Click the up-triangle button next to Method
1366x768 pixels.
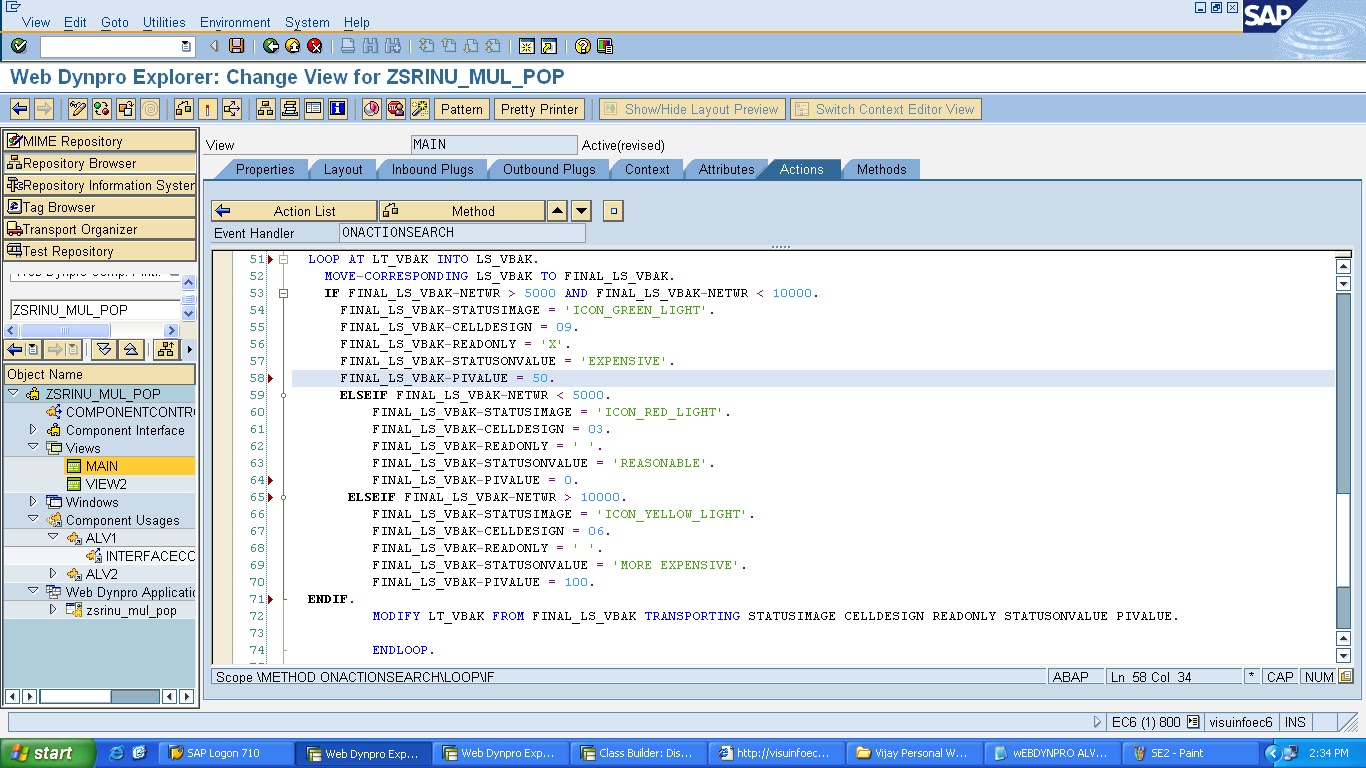(x=558, y=211)
